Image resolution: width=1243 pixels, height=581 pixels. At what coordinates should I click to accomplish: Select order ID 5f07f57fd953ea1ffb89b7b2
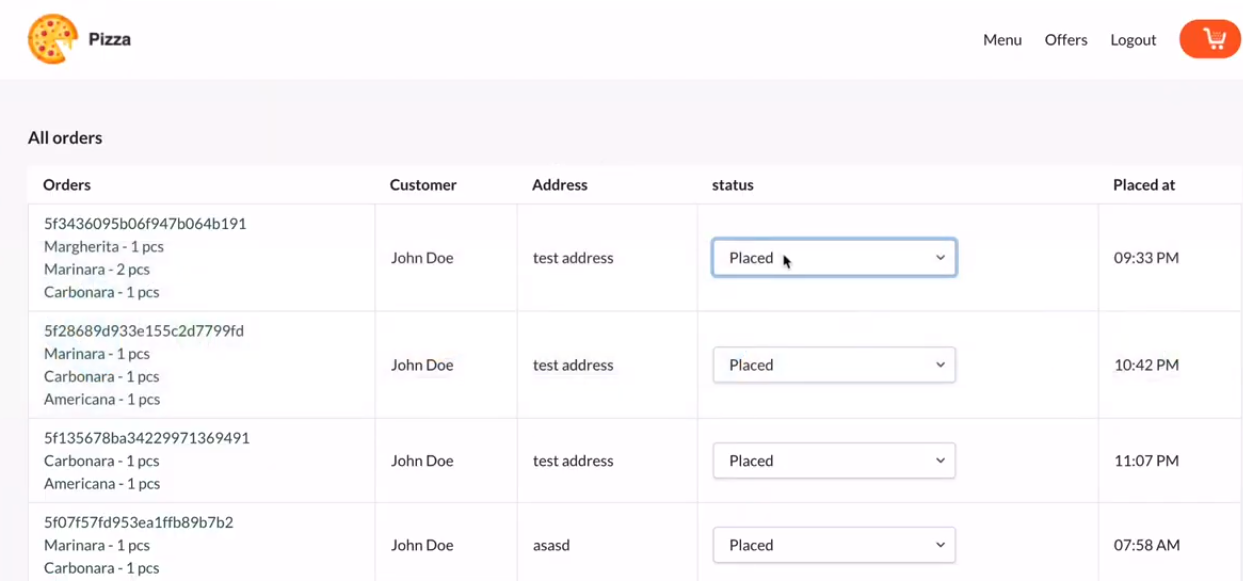[x=139, y=523]
